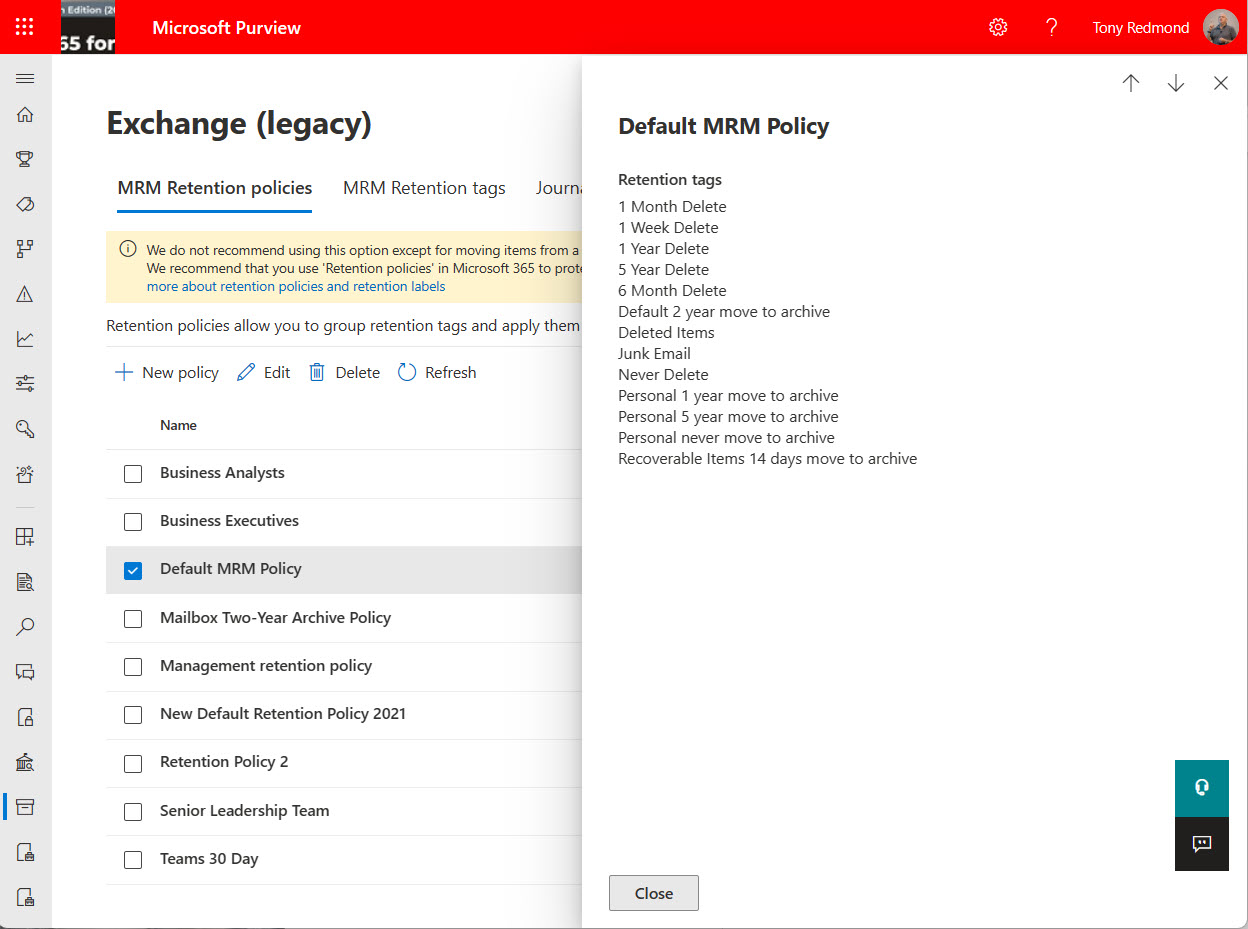
Task: Open the document lock sidebar icon
Action: coord(25,717)
